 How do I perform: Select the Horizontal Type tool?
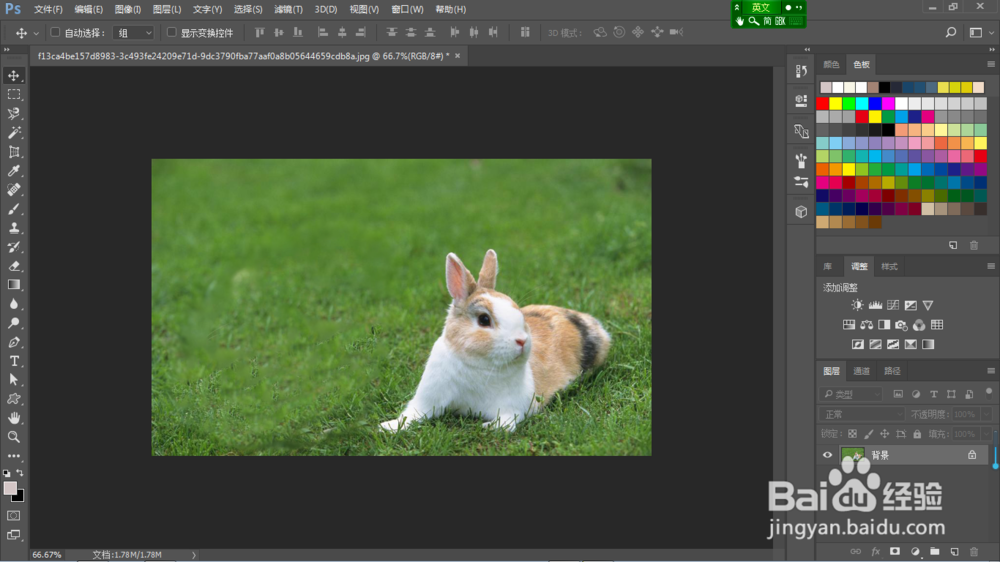pos(14,361)
